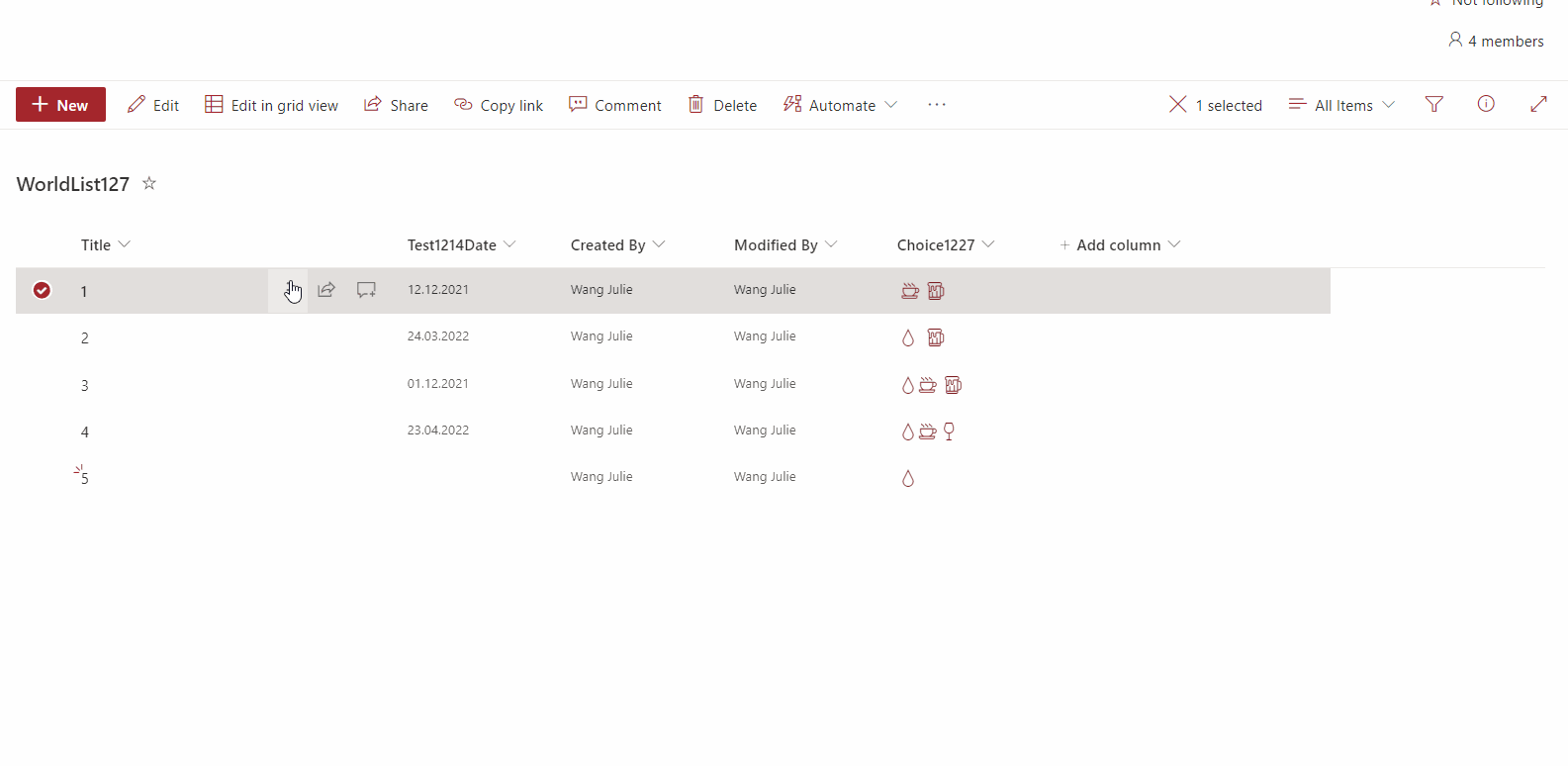Open Edit in grid view

(272, 105)
